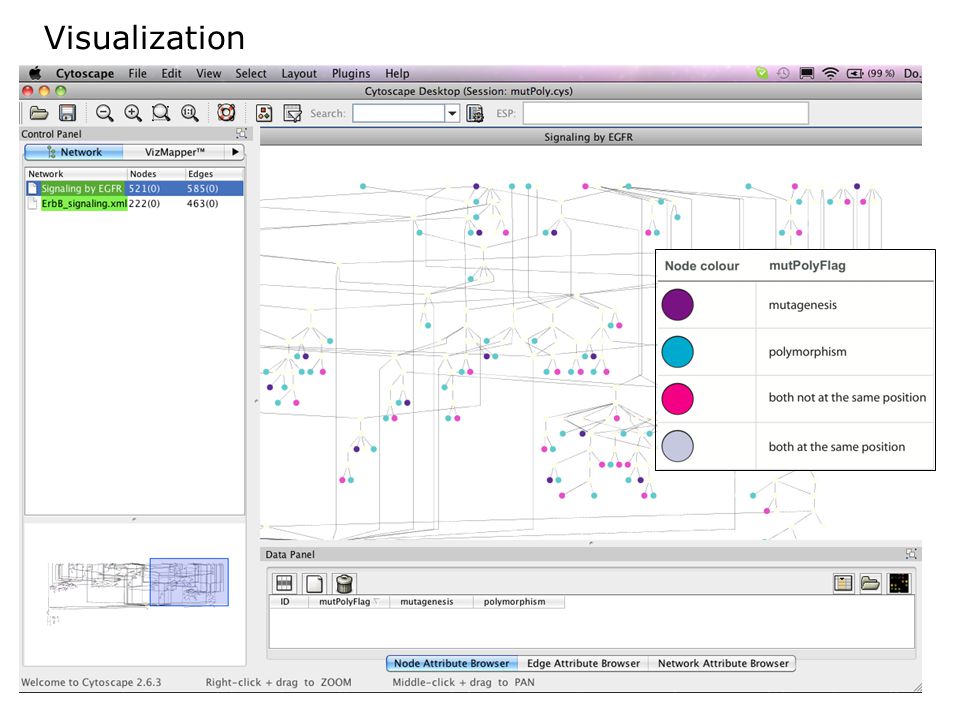Select the Edge Attribute Browser tab
Viewport: 960px width, 720px height.
click(583, 663)
